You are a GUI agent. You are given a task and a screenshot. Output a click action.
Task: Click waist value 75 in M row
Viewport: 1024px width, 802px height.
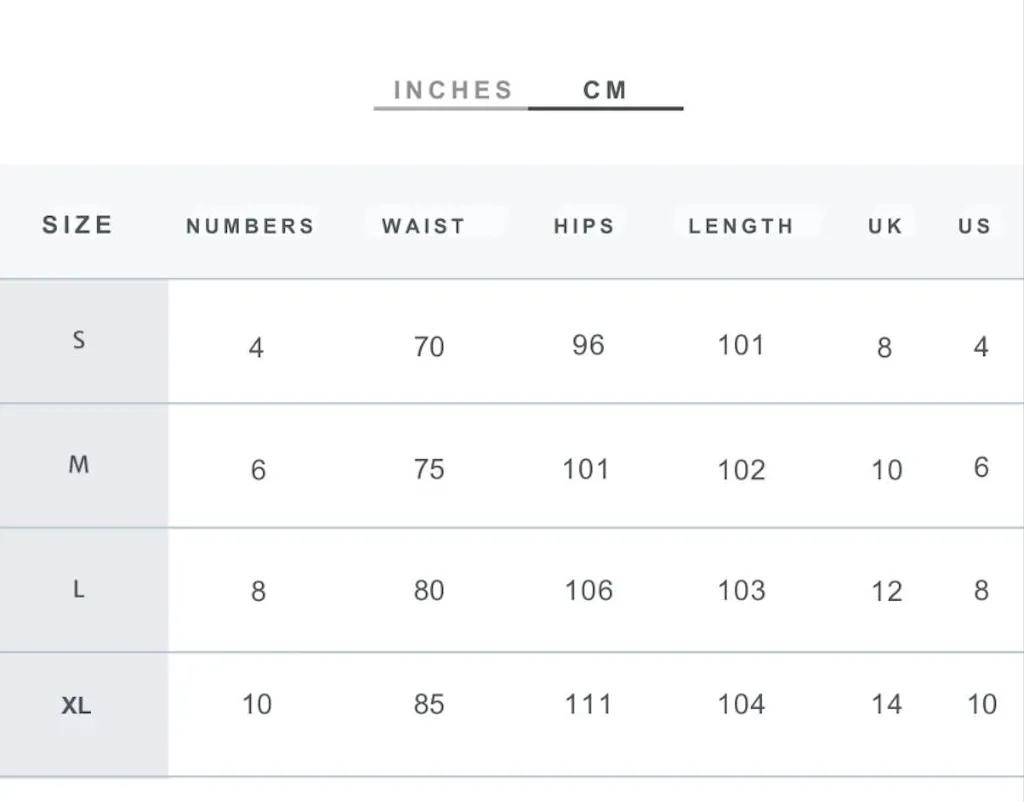(429, 470)
